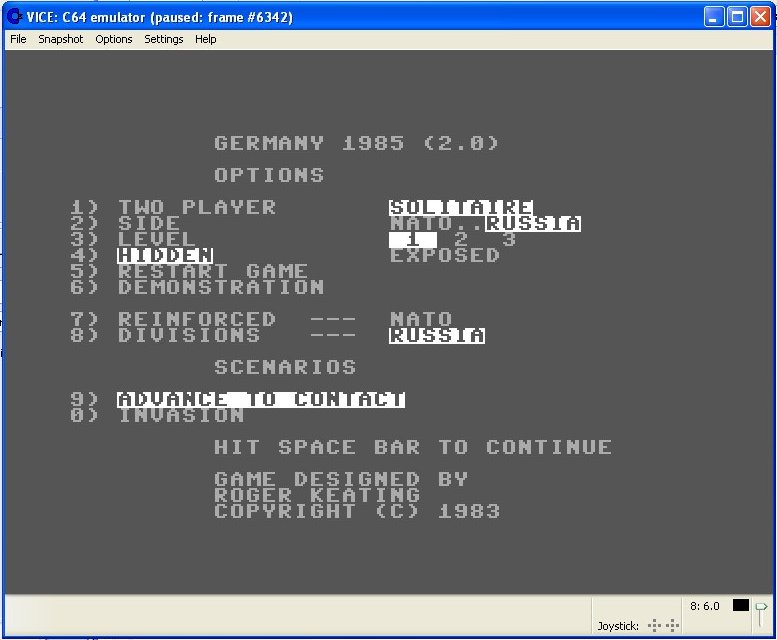Click the first joystick indicator icon
The height and width of the screenshot is (640, 777).
654,626
